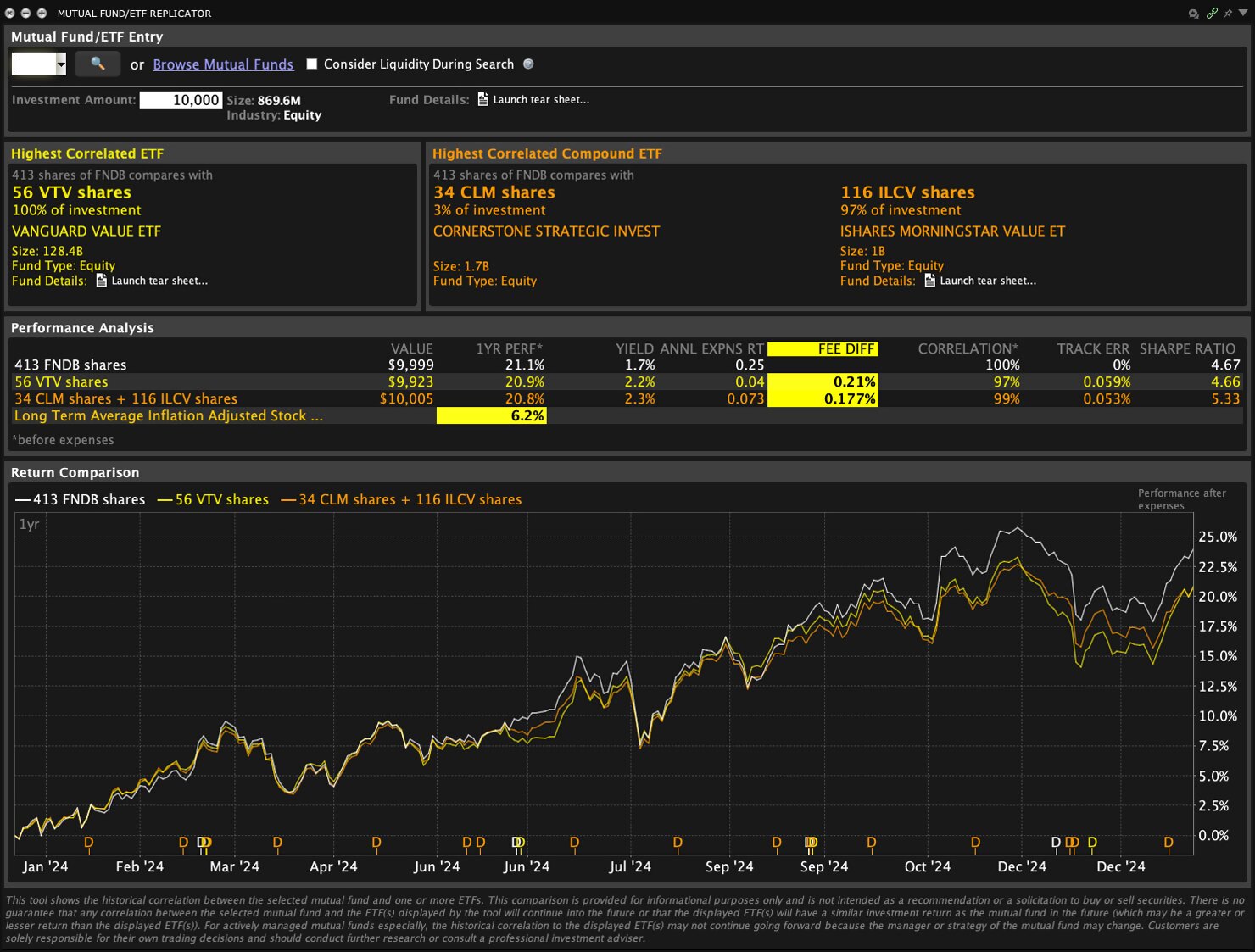Click the magnifying glass search icon
1255x952 pixels.
pyautogui.click(x=98, y=64)
